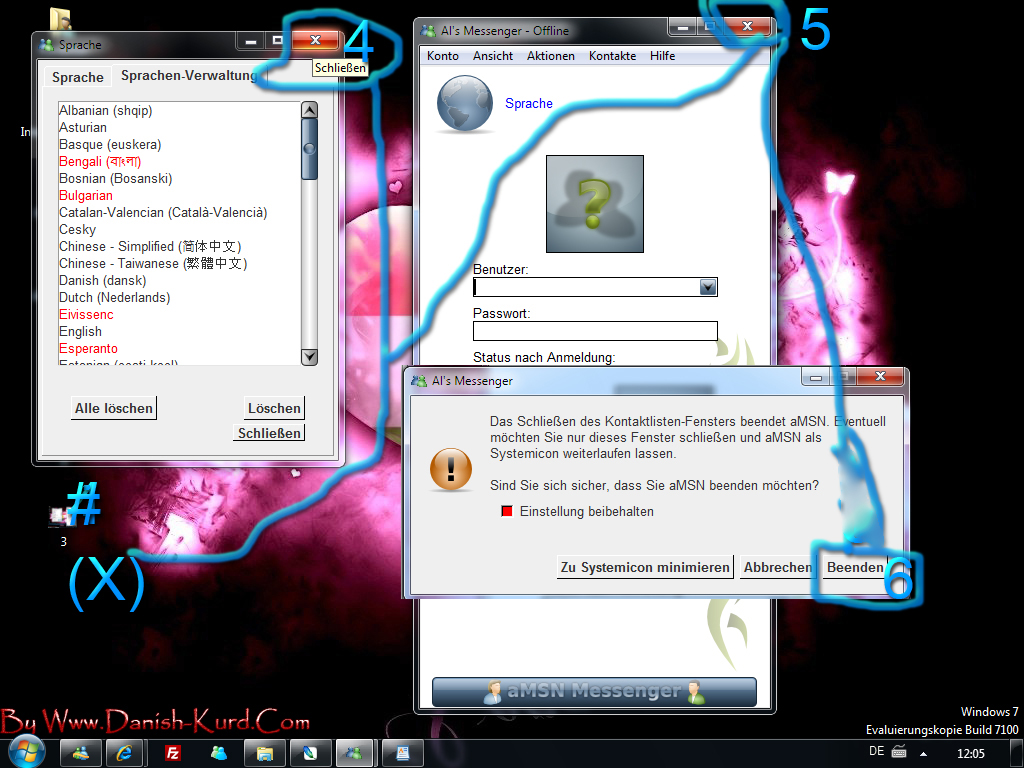Select the red Eivissenc entry
This screenshot has height=768, width=1024.
(86, 314)
